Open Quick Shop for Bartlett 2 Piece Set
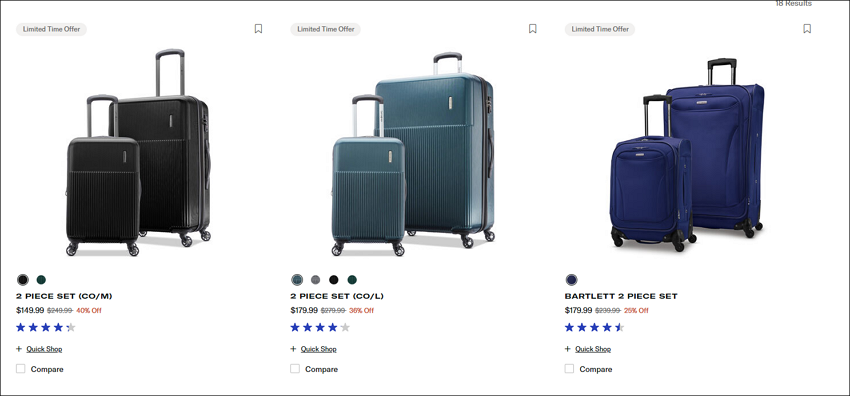 pos(593,349)
